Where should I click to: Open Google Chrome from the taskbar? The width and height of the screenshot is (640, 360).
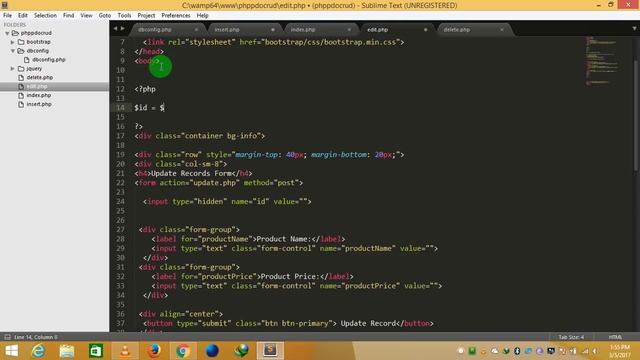pos(183,351)
